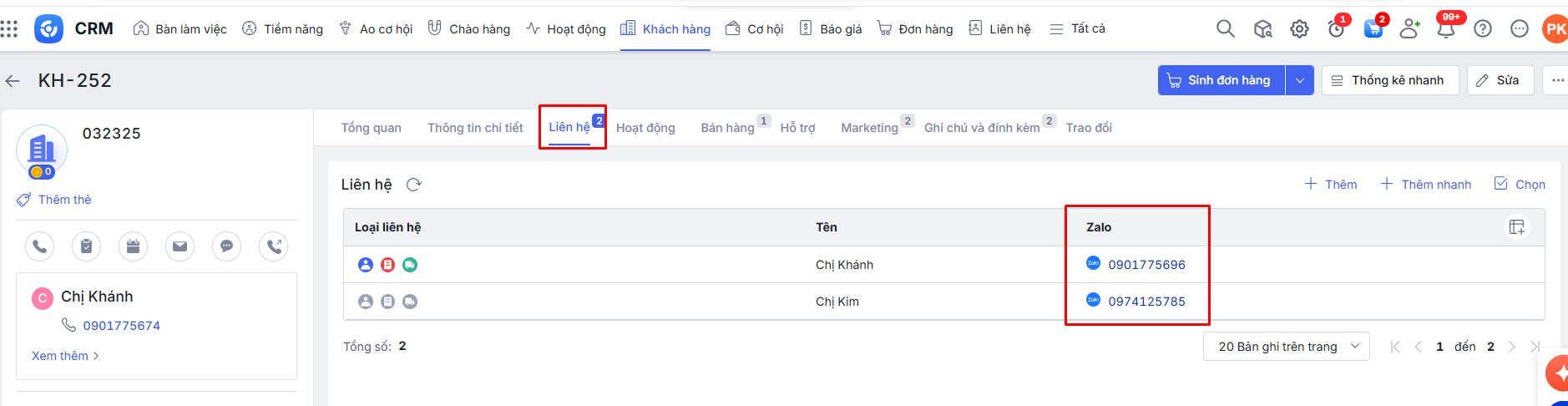Open the app grid launcher icon
1568x406 pixels.
(x=9, y=29)
